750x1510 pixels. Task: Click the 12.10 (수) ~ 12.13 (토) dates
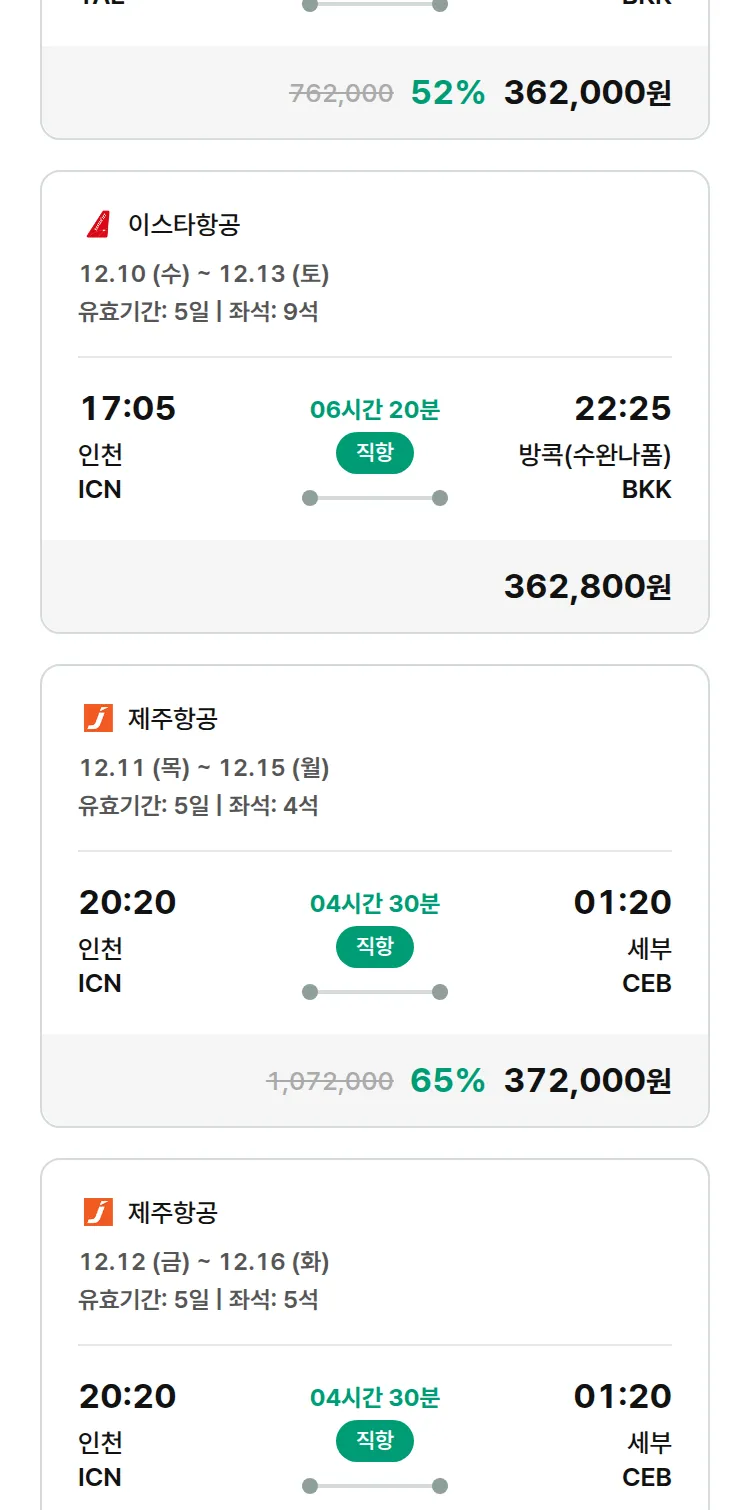pyautogui.click(x=204, y=274)
